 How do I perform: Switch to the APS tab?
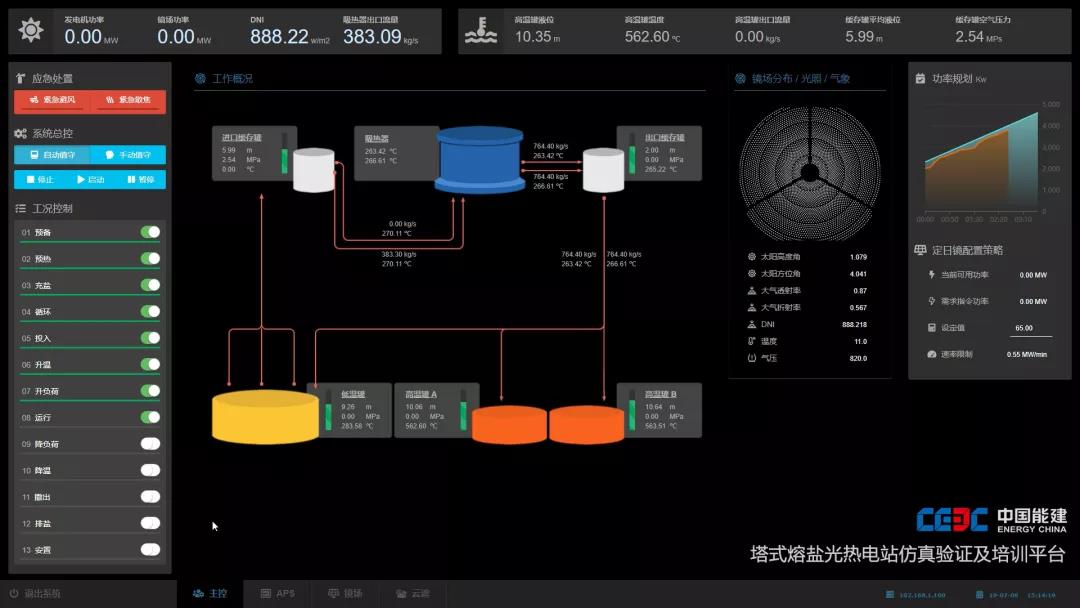tap(278, 593)
